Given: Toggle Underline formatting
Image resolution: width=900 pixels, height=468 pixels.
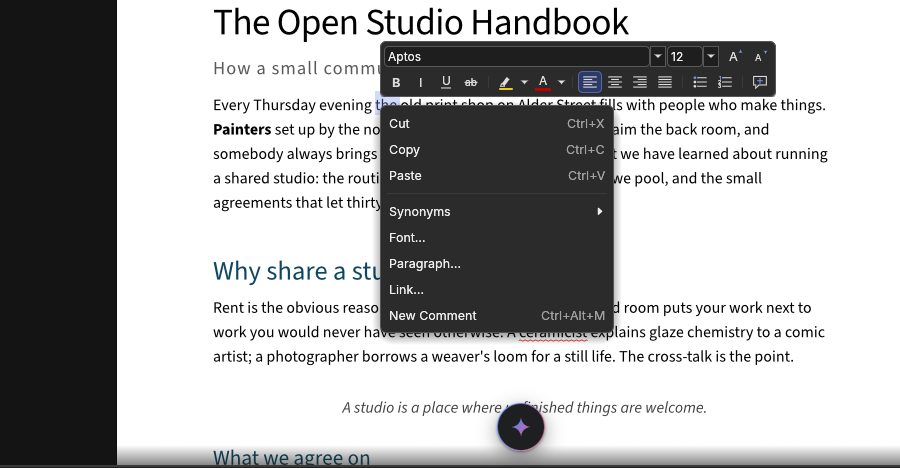Looking at the screenshot, I should [446, 83].
